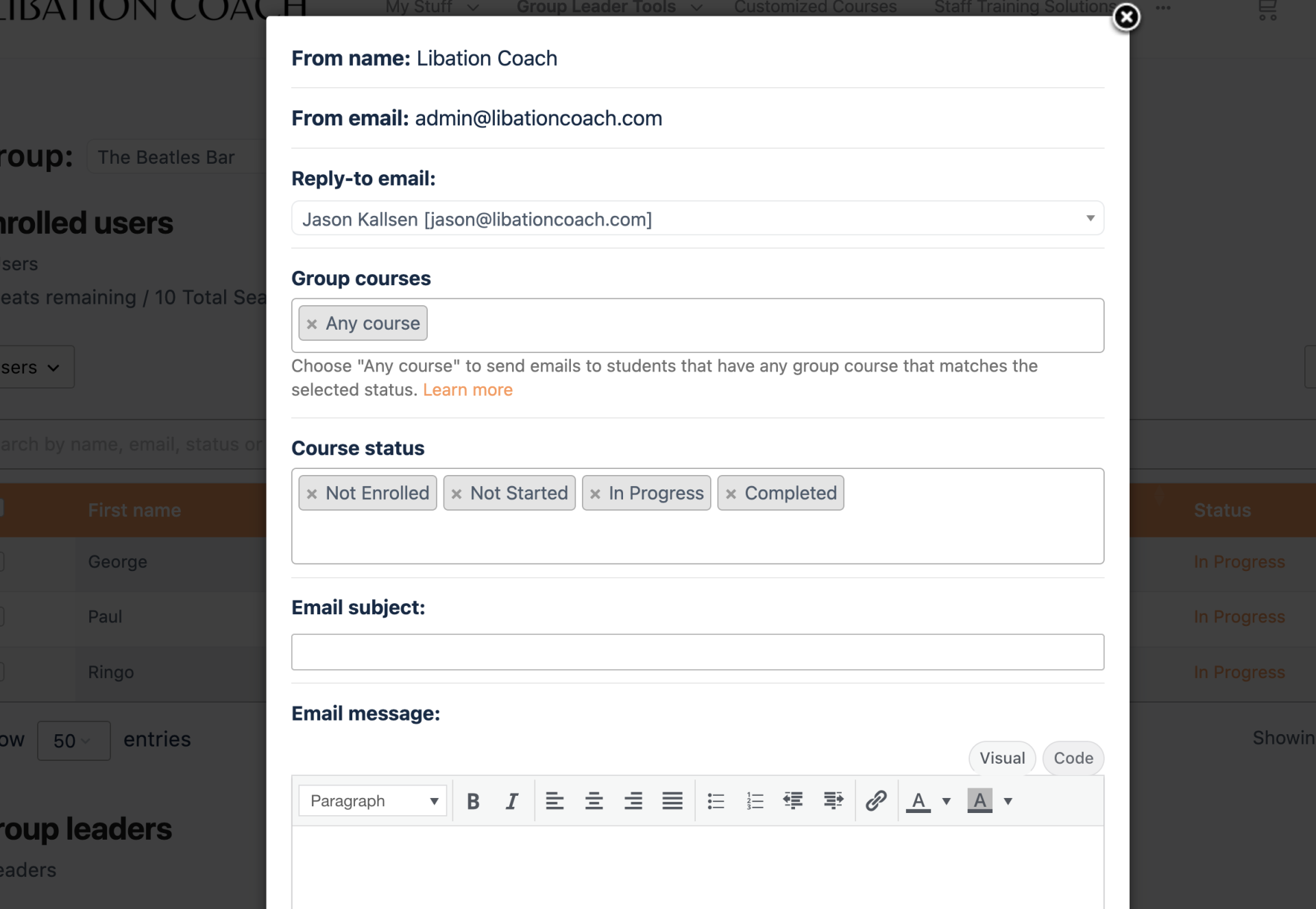Open the Group Leader Tools menu
This screenshot has width=1316, height=909.
(x=609, y=7)
